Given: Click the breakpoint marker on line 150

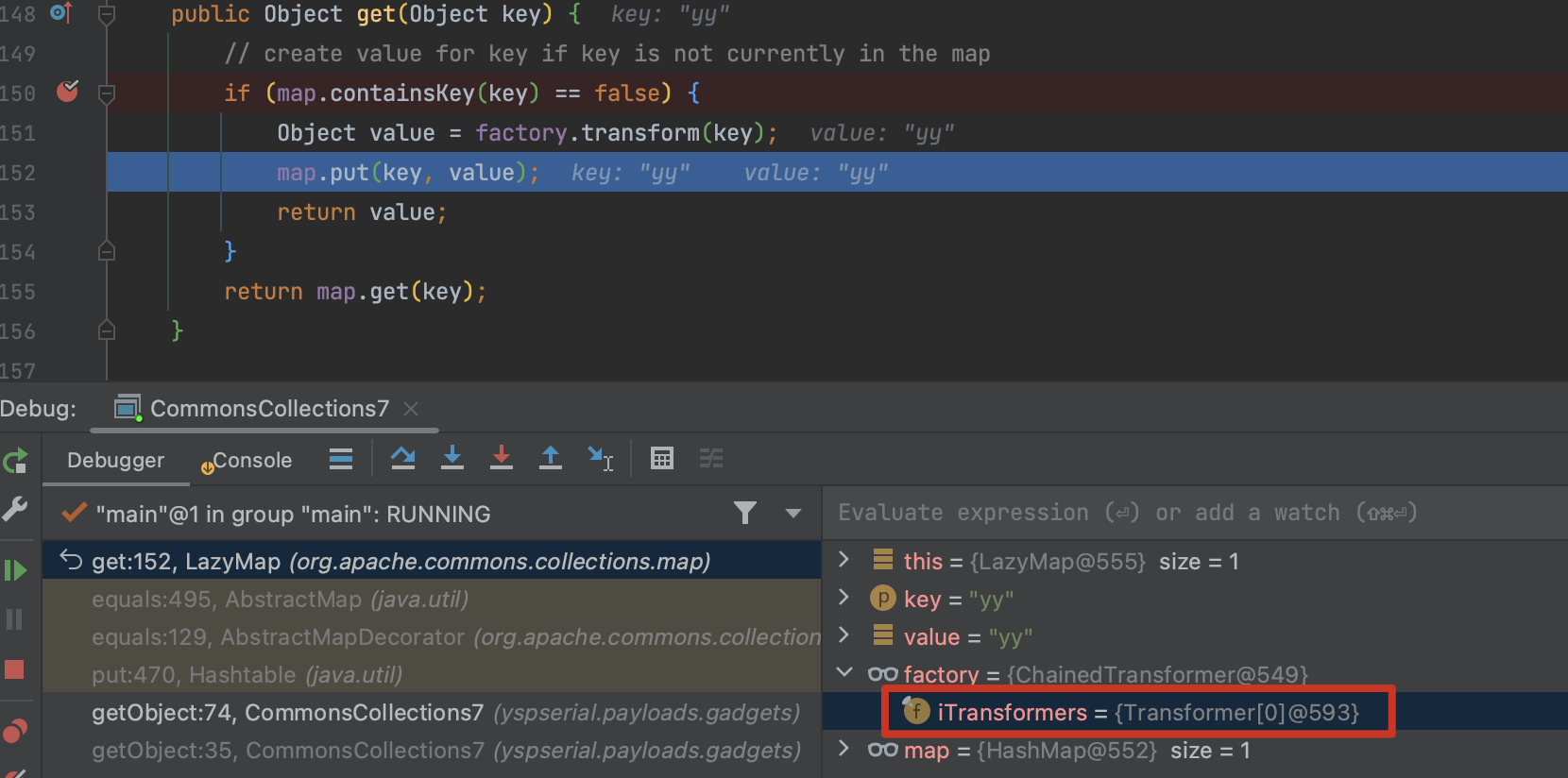Looking at the screenshot, I should point(68,92).
